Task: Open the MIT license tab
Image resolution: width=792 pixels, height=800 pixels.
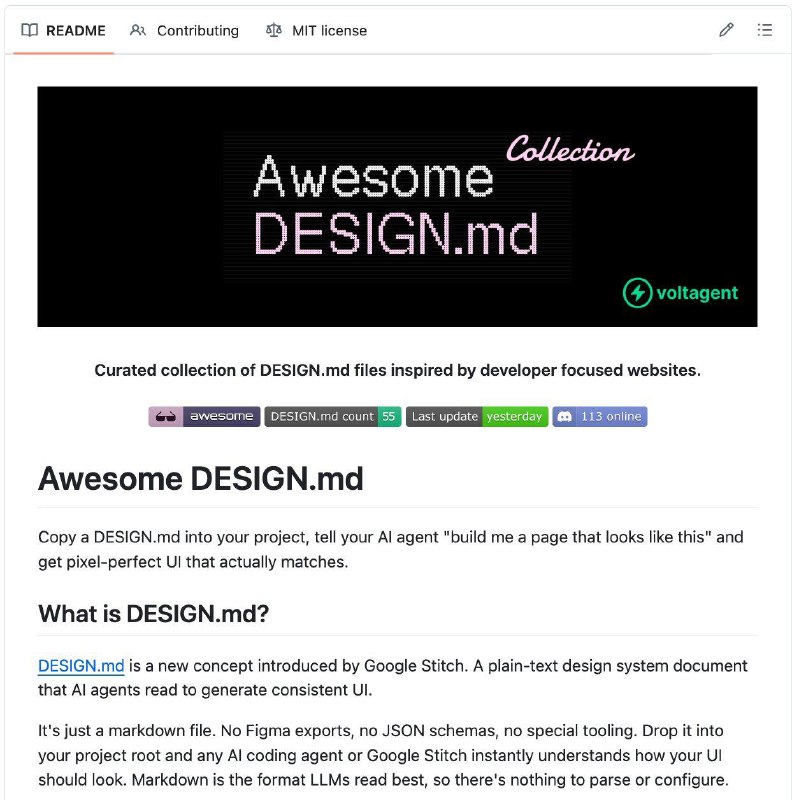Action: (x=329, y=30)
